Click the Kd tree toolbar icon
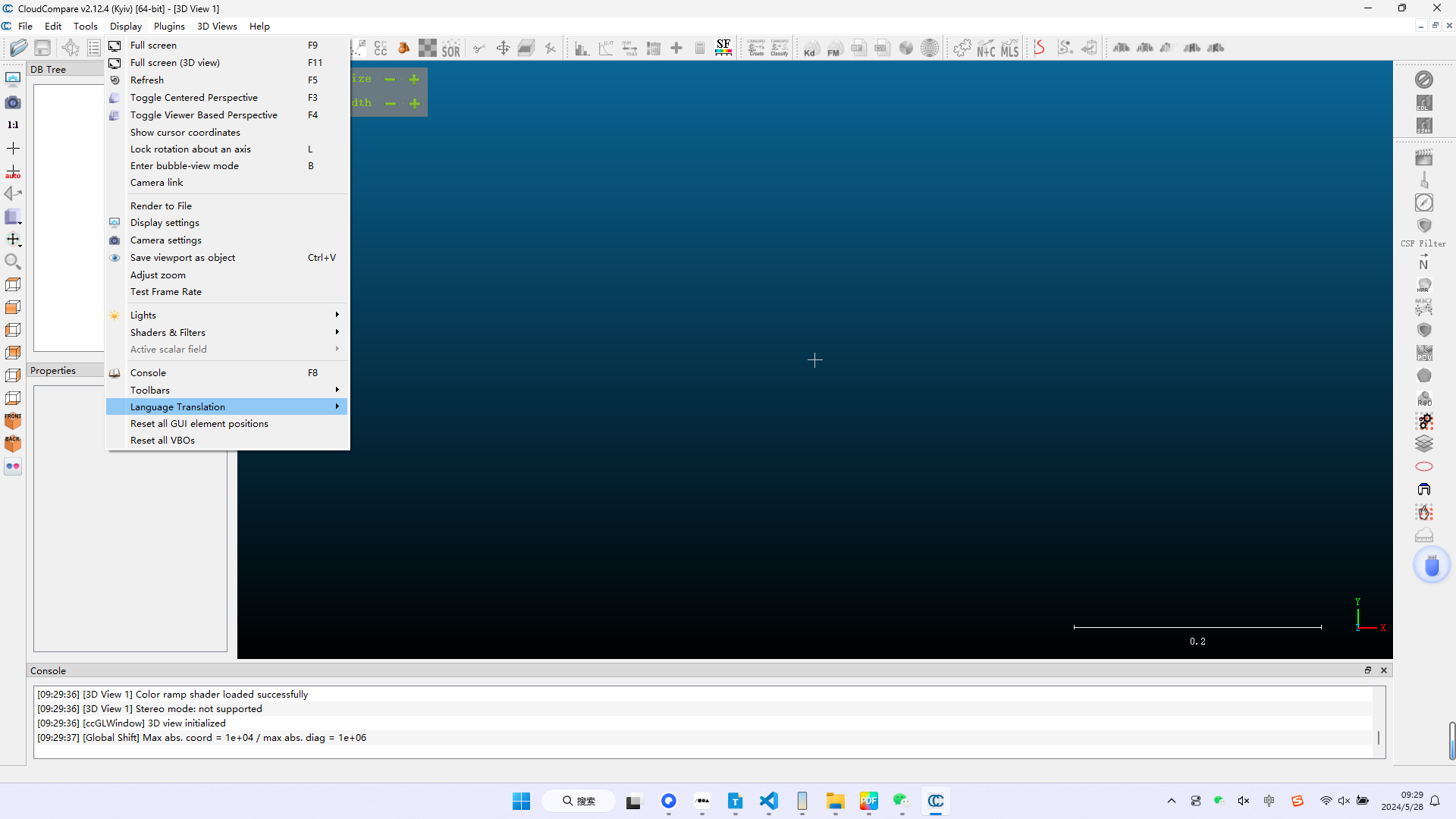1456x819 pixels. point(811,49)
